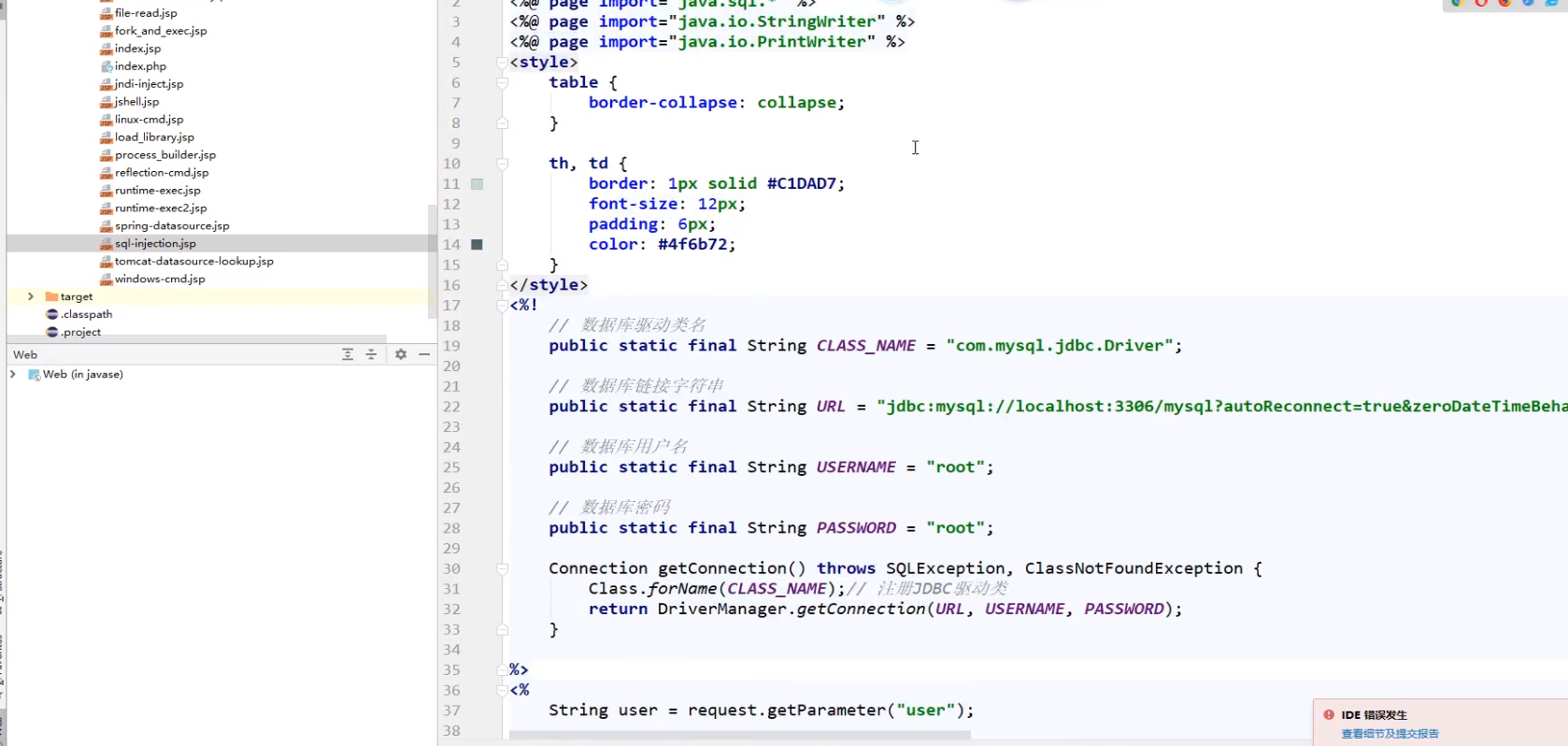This screenshot has height=746, width=1568.
Task: Collapse the table CSS rule fold
Action: [x=502, y=83]
